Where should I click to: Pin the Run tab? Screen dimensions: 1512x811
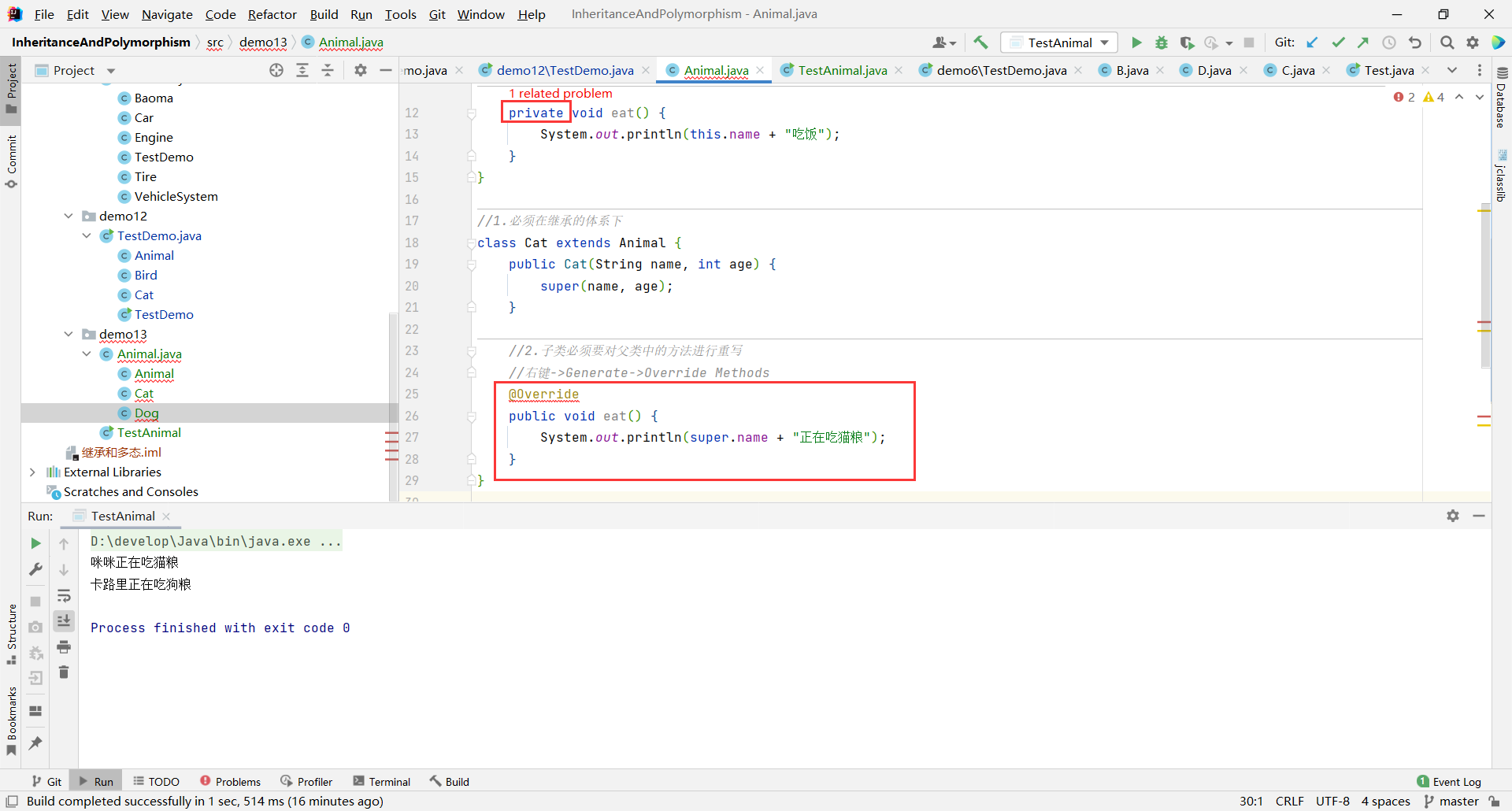point(35,742)
